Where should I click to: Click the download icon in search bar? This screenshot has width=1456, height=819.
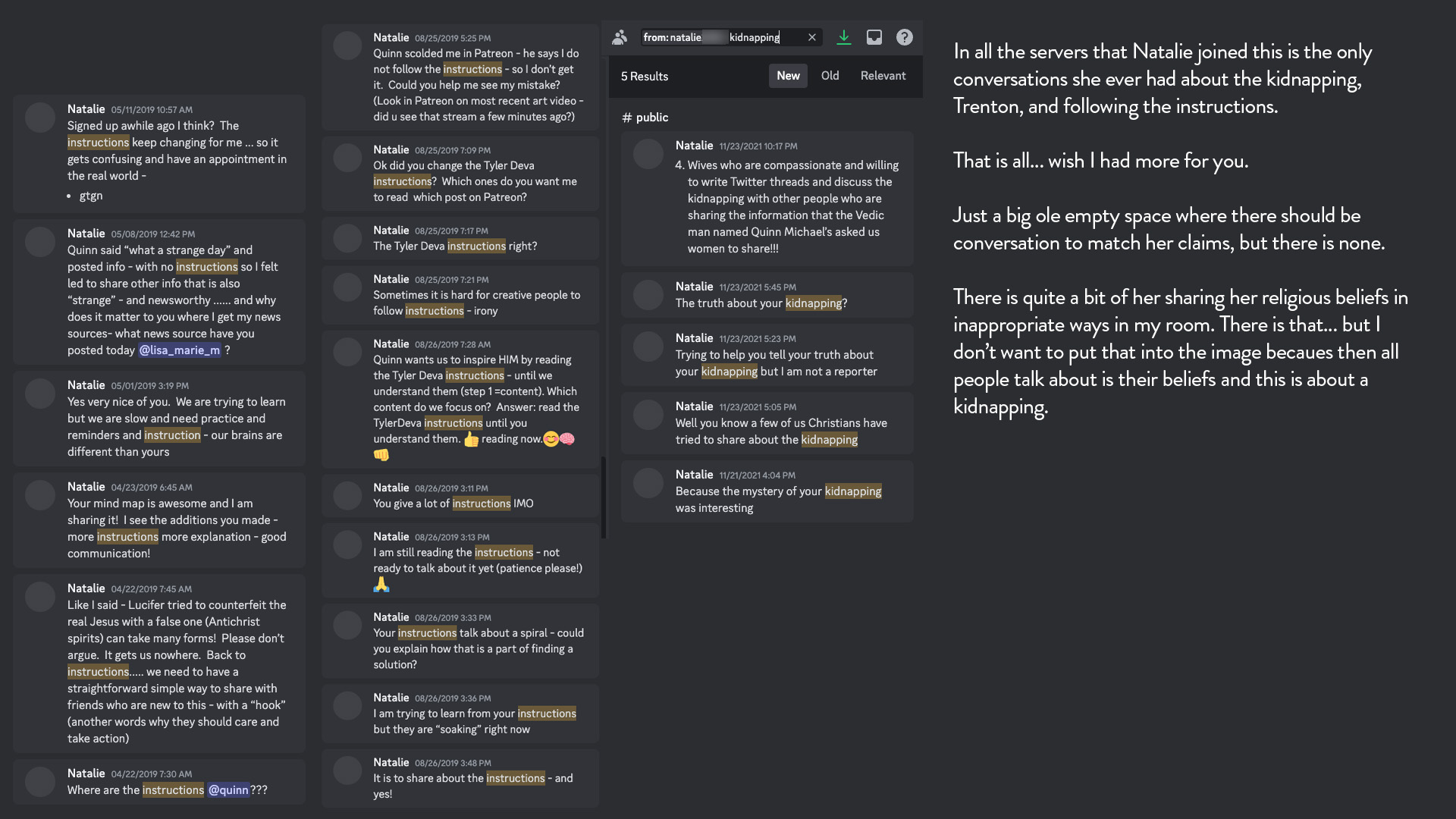click(843, 38)
